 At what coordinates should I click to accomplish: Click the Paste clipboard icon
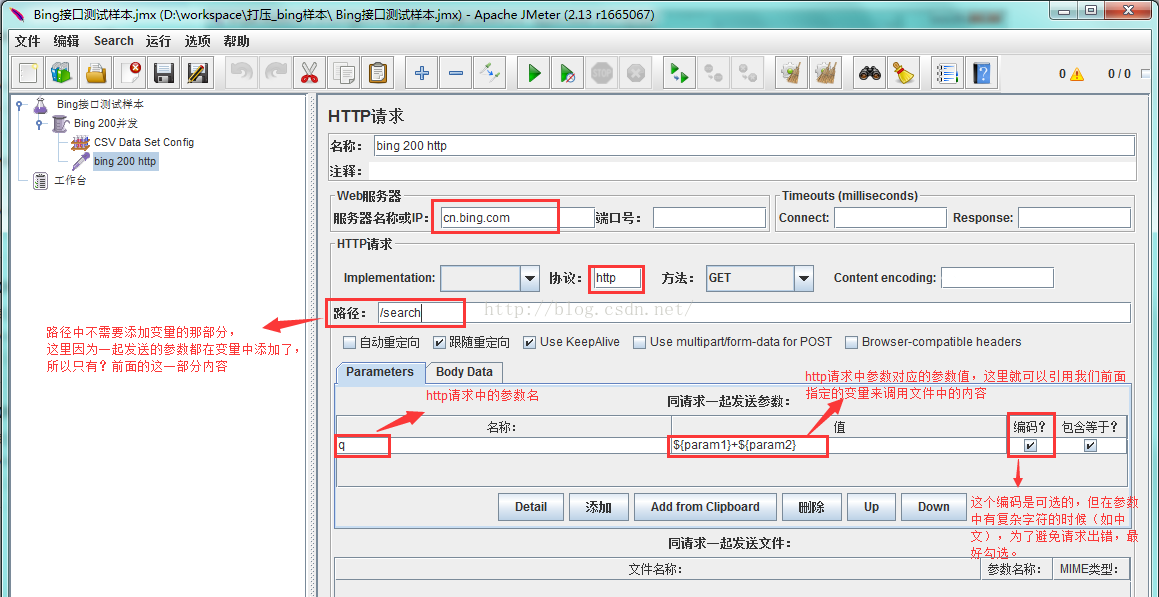377,72
